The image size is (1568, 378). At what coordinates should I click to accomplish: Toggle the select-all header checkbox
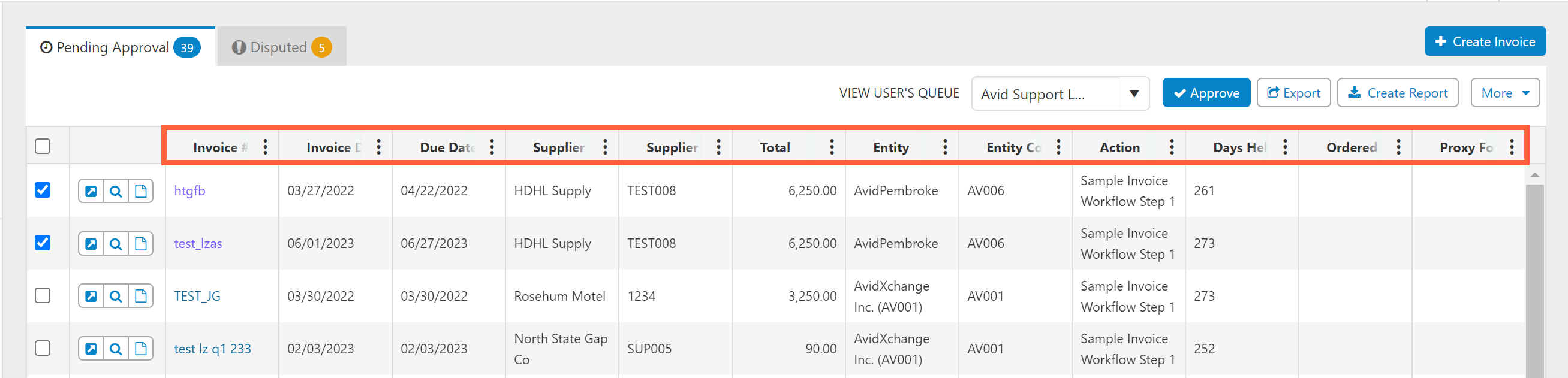click(x=43, y=146)
